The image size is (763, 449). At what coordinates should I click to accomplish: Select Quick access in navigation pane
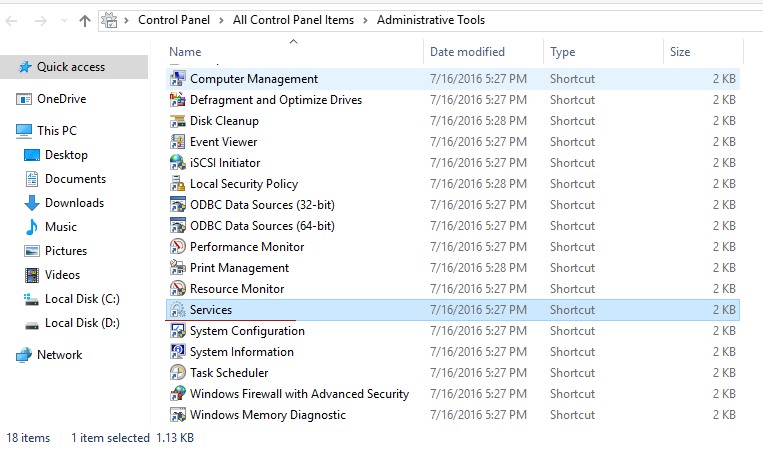click(74, 67)
